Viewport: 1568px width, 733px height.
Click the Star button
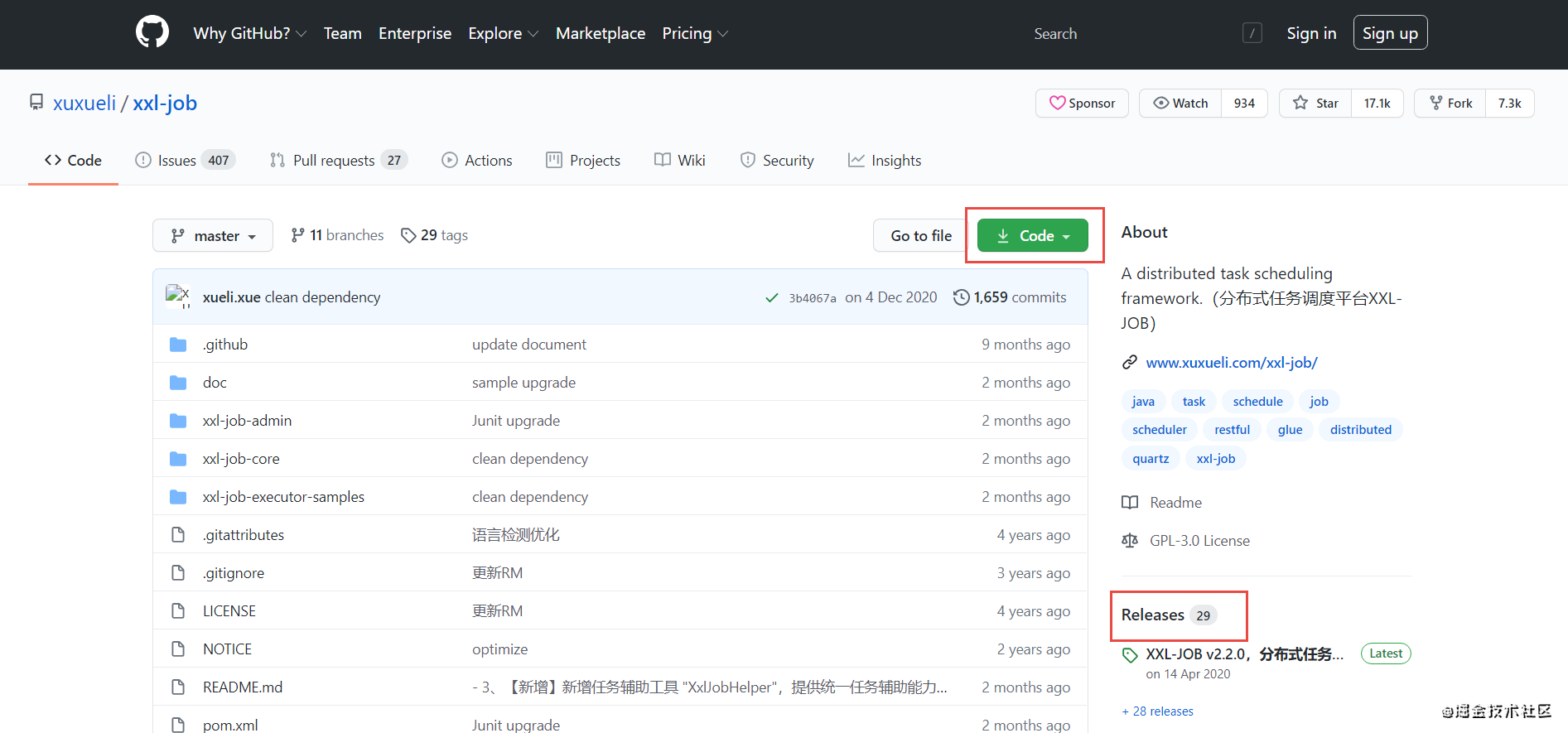tap(1315, 103)
